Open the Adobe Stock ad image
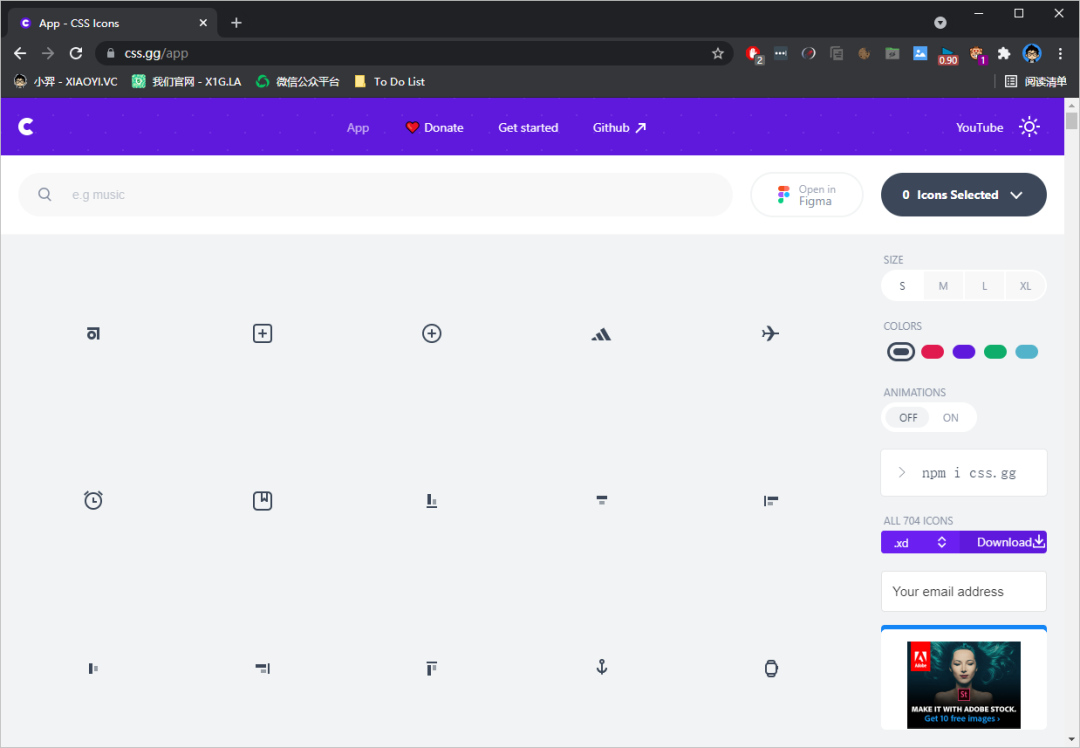 pos(964,685)
